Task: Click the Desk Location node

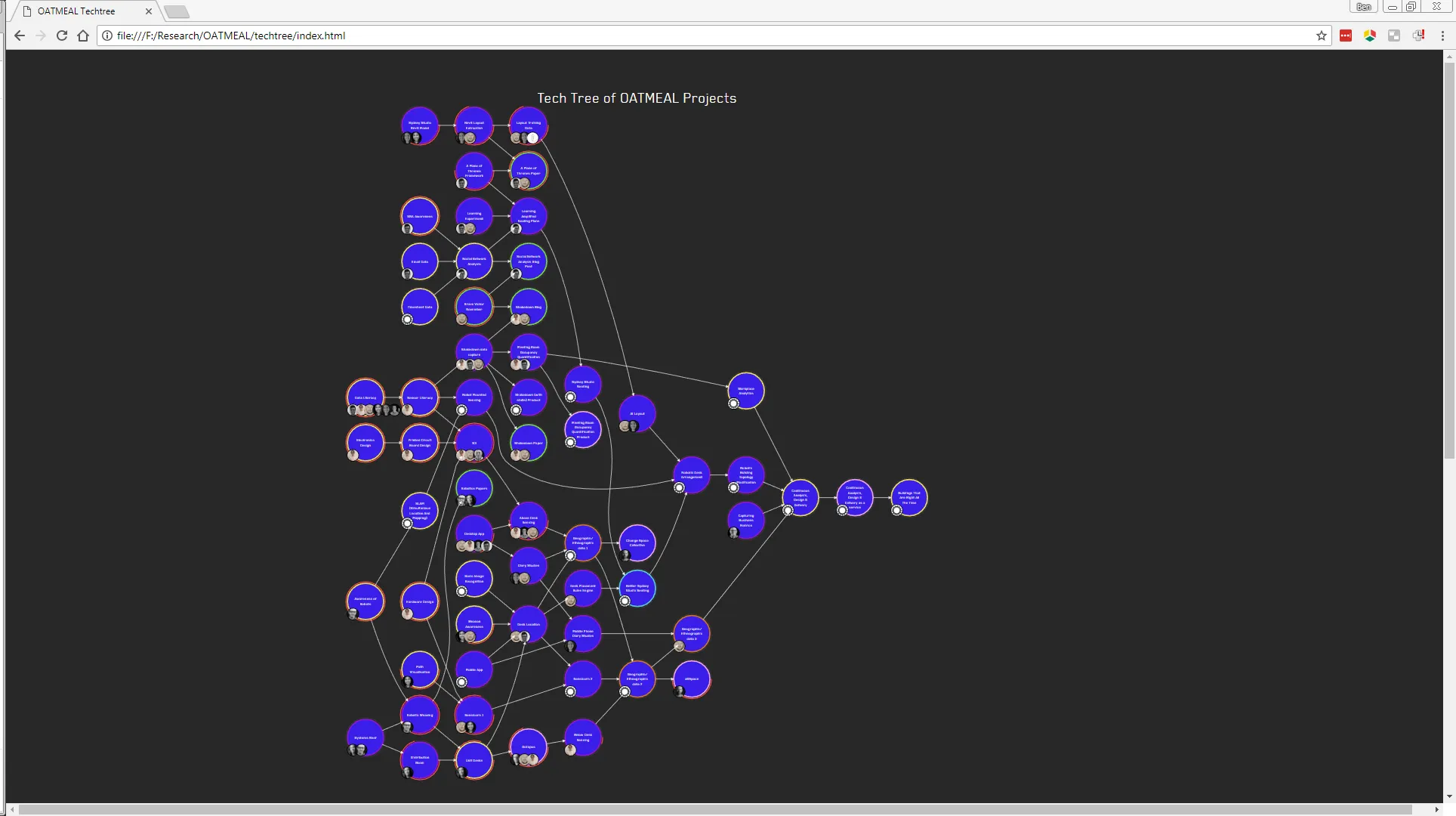Action: pyautogui.click(x=529, y=624)
